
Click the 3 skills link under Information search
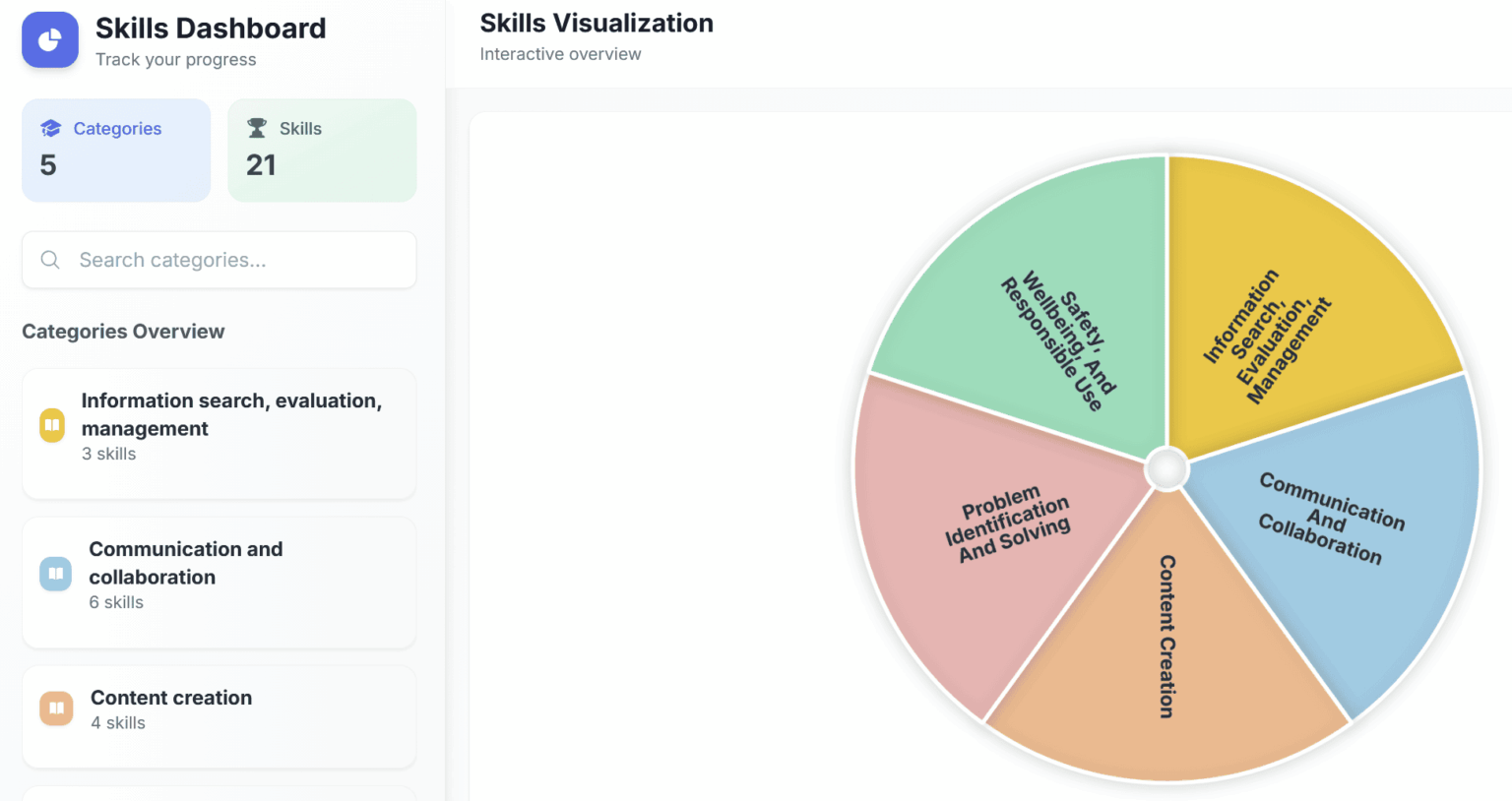(108, 454)
